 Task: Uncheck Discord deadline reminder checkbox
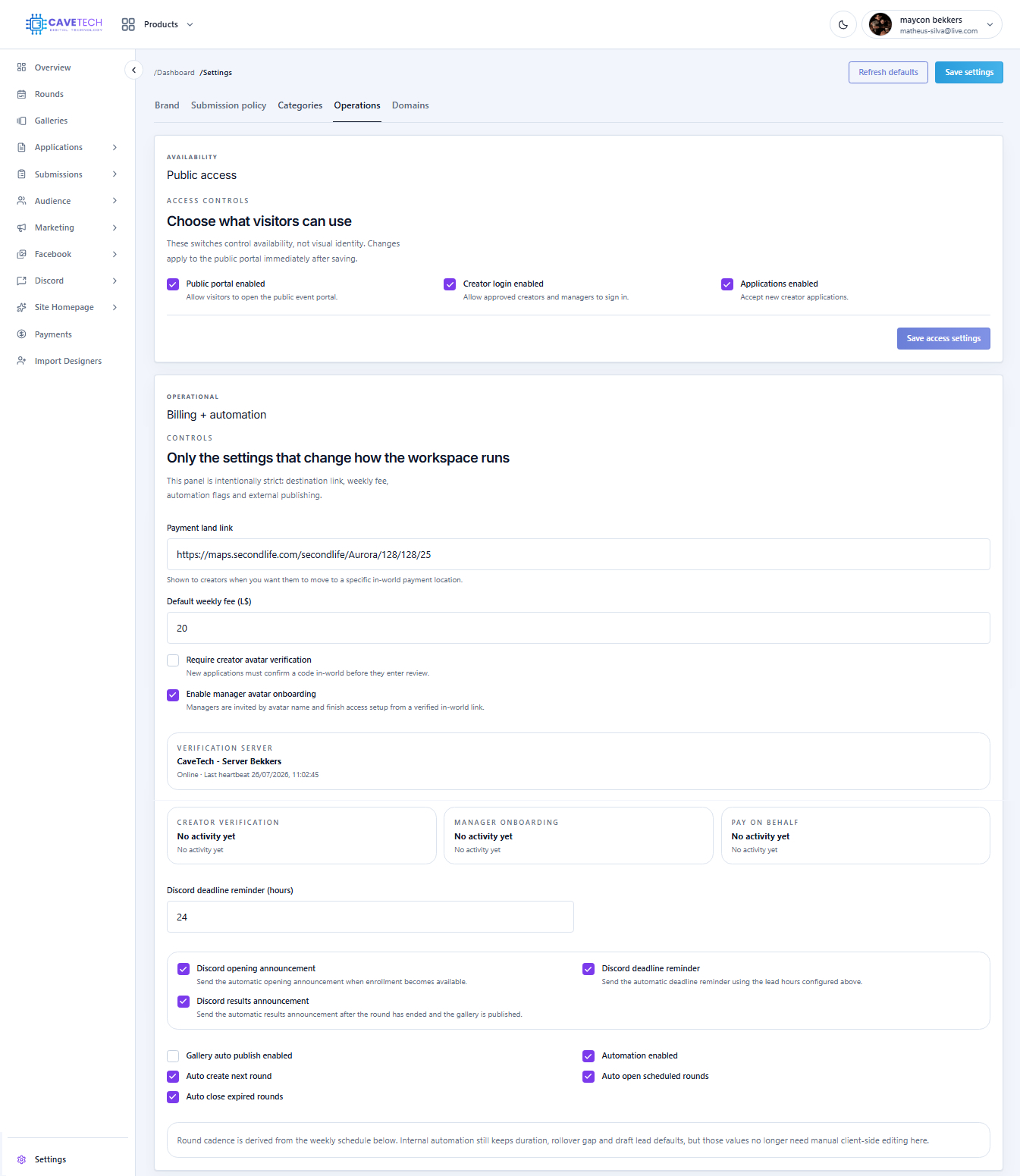[x=588, y=969]
